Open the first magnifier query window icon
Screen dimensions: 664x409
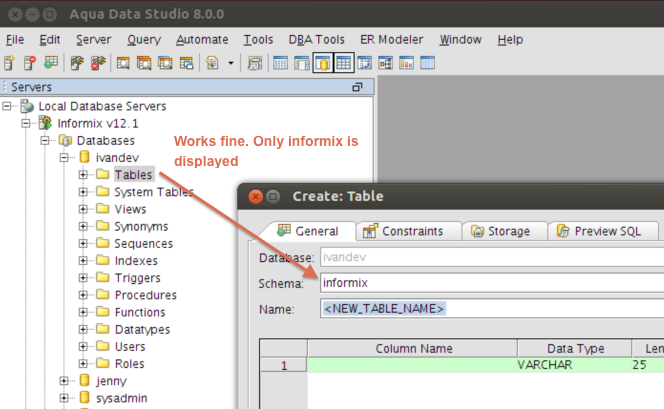(123, 63)
